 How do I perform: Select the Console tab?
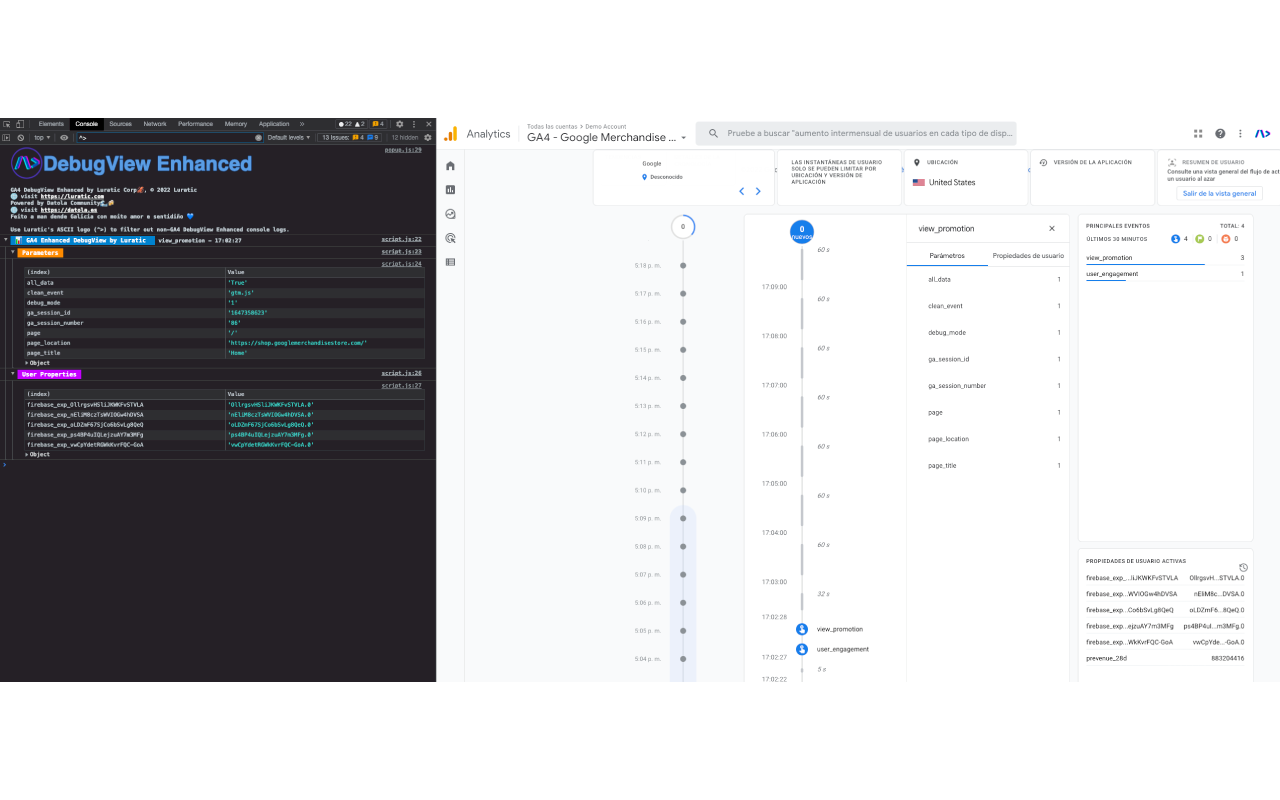87,124
